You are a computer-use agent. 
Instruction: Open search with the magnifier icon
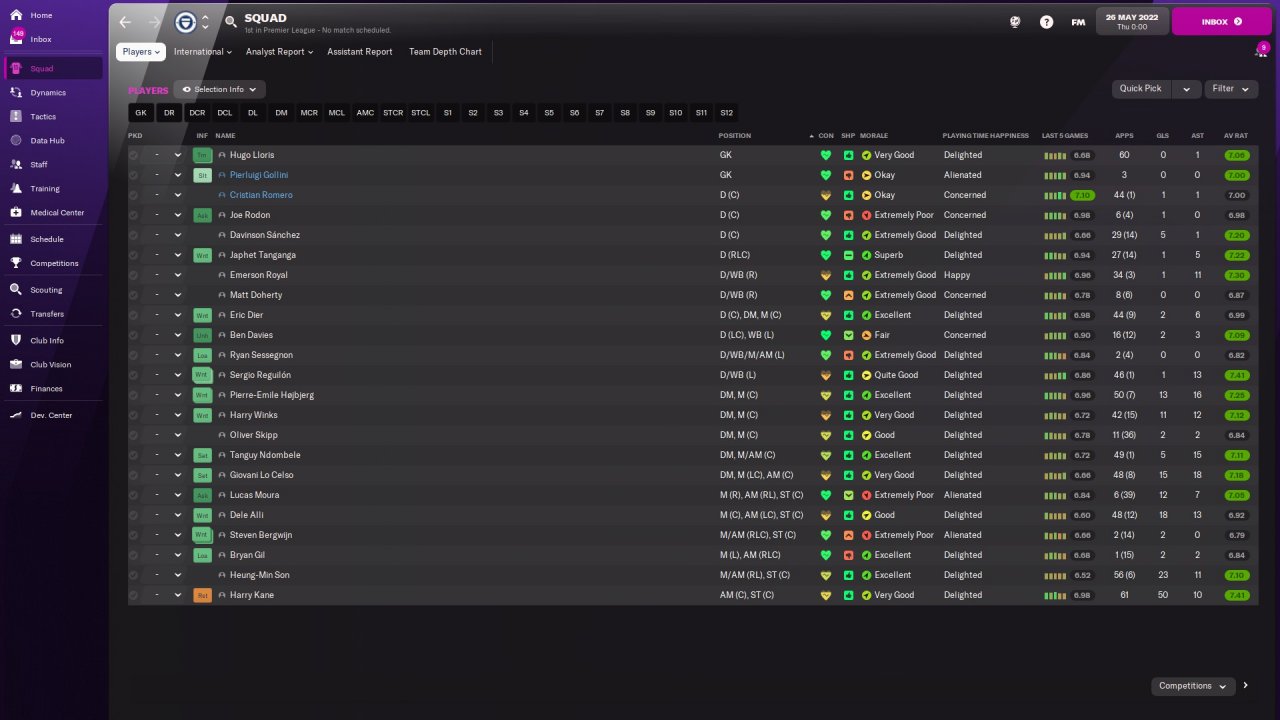pyautogui.click(x=231, y=22)
